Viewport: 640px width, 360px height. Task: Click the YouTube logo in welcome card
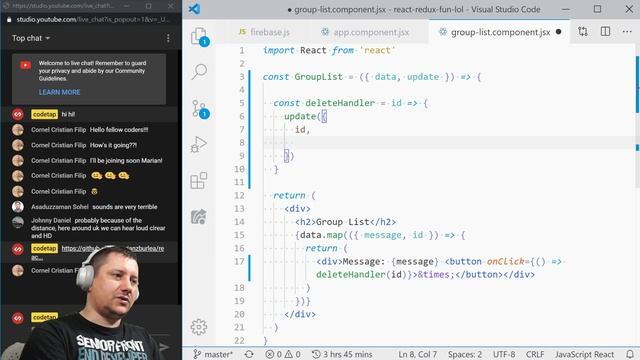tap(25, 65)
